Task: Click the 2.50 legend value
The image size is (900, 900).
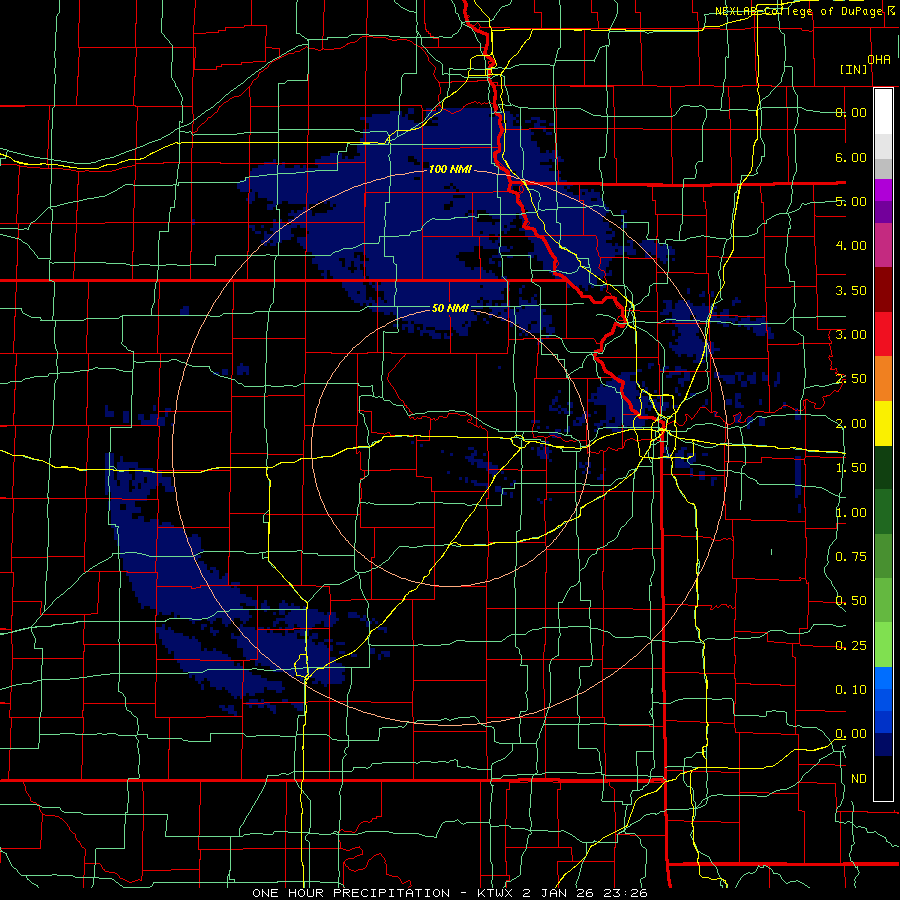Action: click(851, 379)
